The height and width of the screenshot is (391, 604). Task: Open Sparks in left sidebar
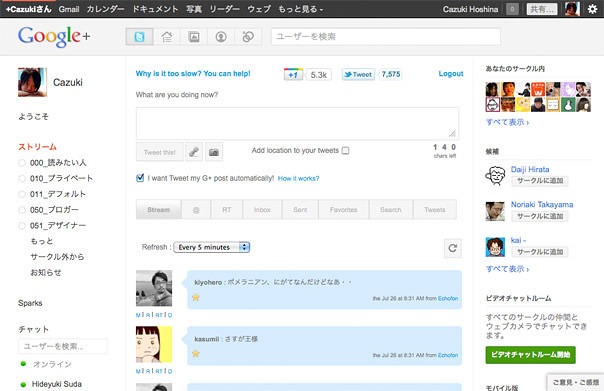pos(30,303)
